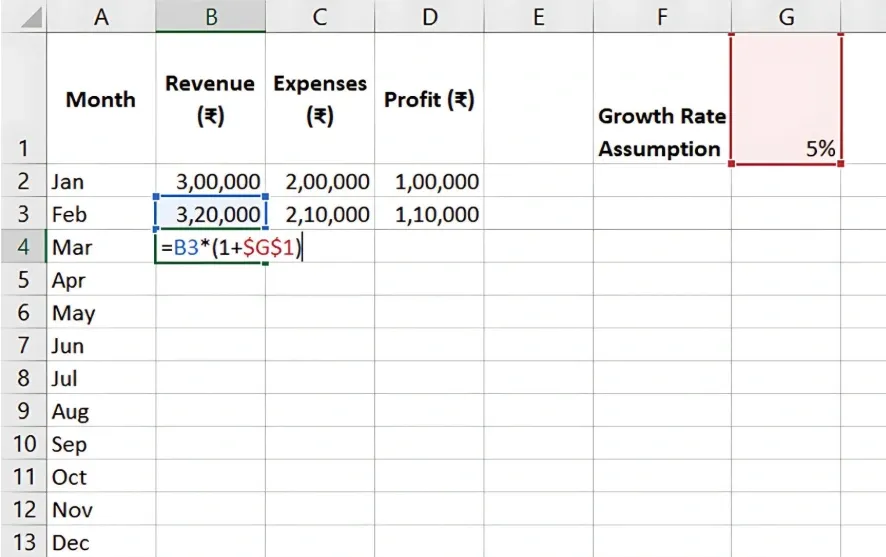The height and width of the screenshot is (557, 886).
Task: Click the Revenue (₹) header cell
Action: click(210, 99)
